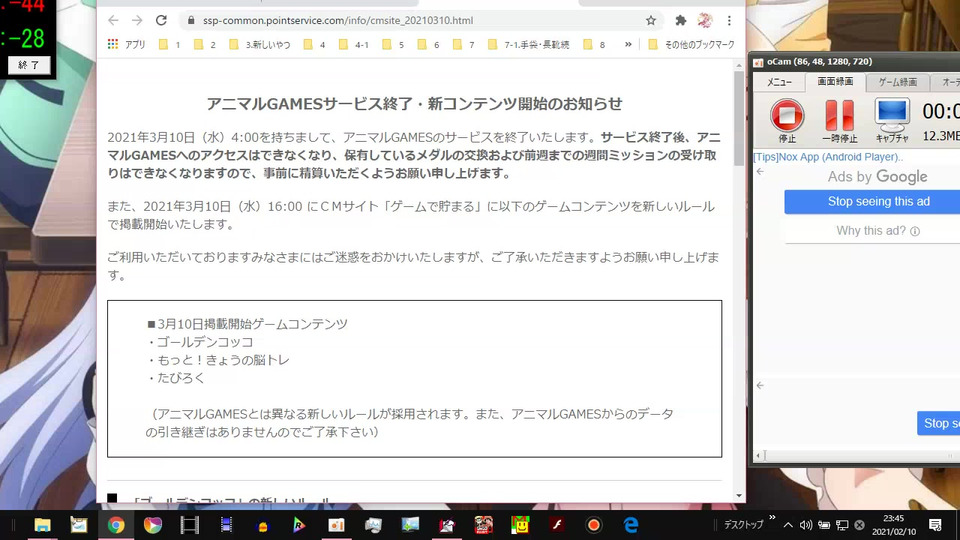The image size is (960, 540).
Task: Click the page heading アニマルGAMESサービス終了
Action: pos(414,103)
